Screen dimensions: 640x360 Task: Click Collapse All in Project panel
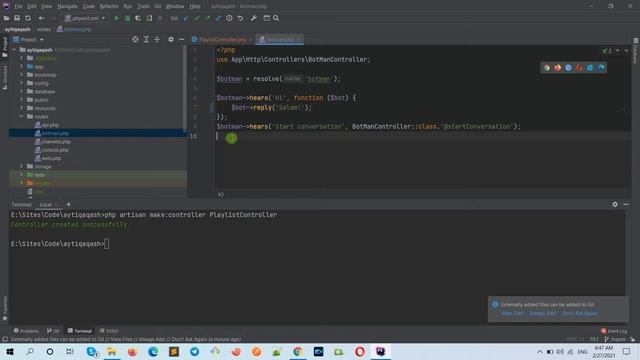click(157, 40)
